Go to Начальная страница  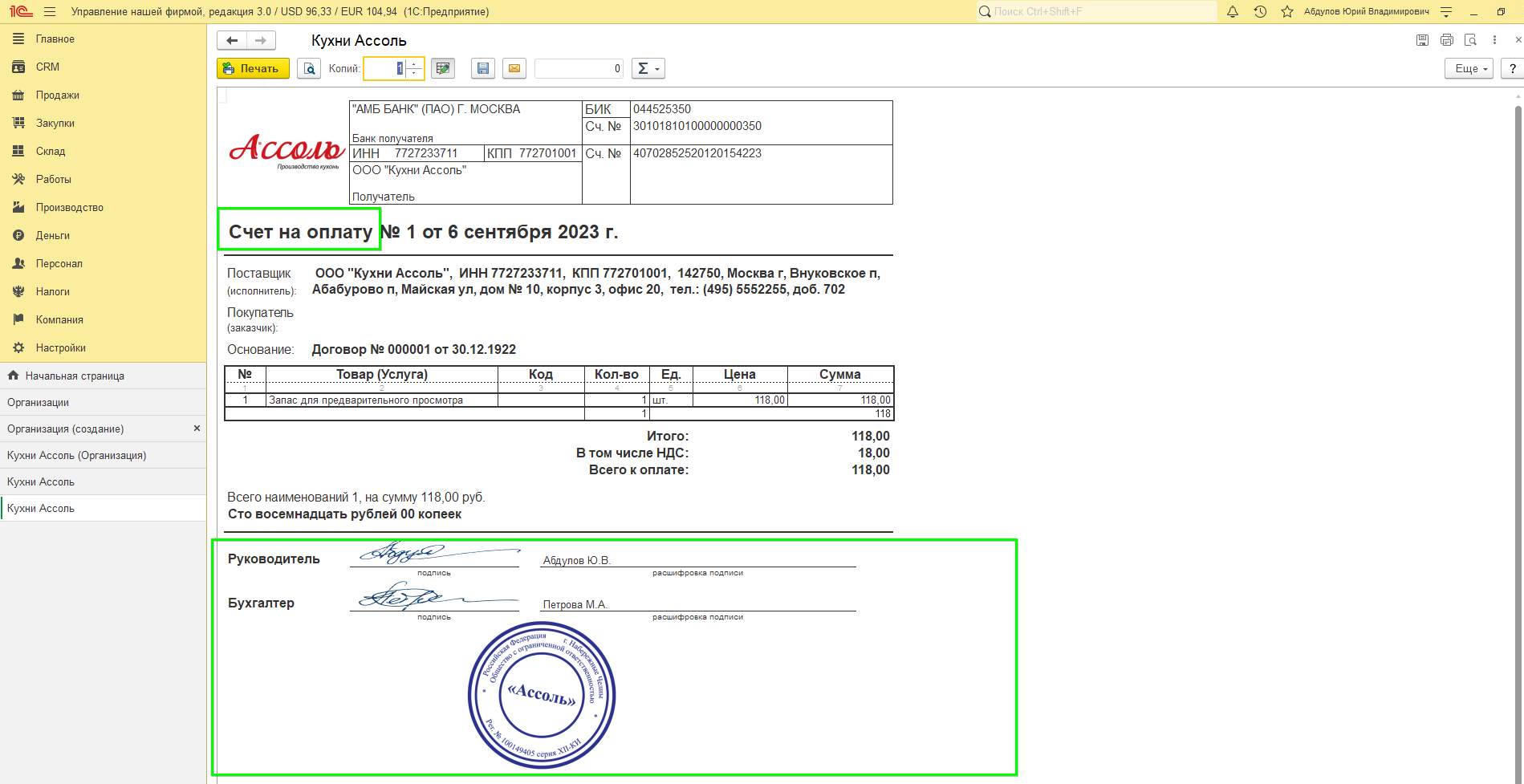pos(103,376)
